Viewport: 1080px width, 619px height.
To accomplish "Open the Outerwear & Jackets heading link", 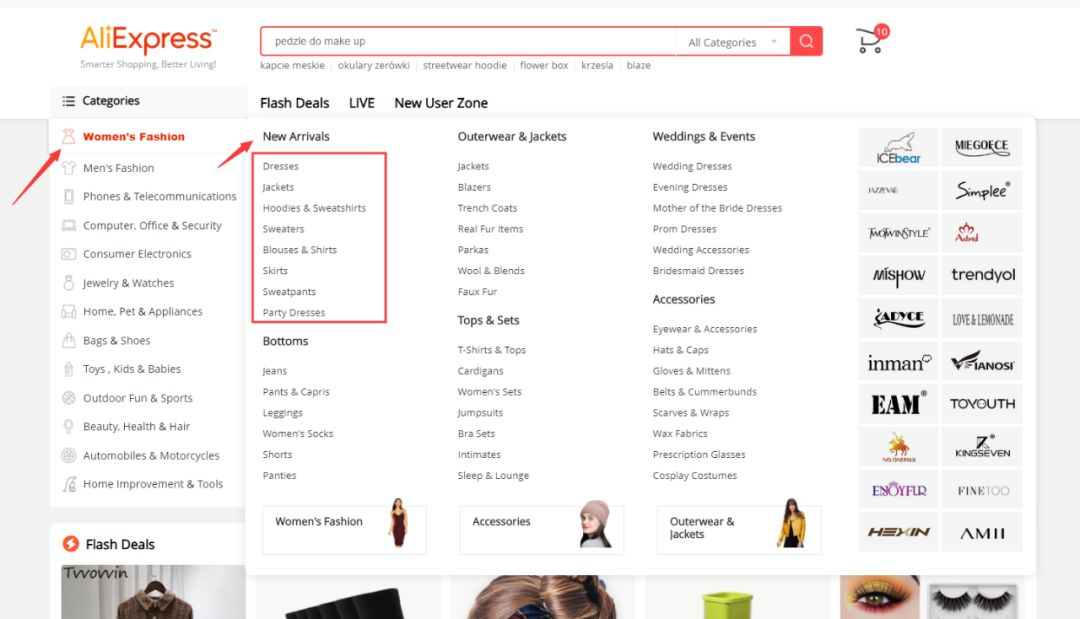I will [x=512, y=136].
